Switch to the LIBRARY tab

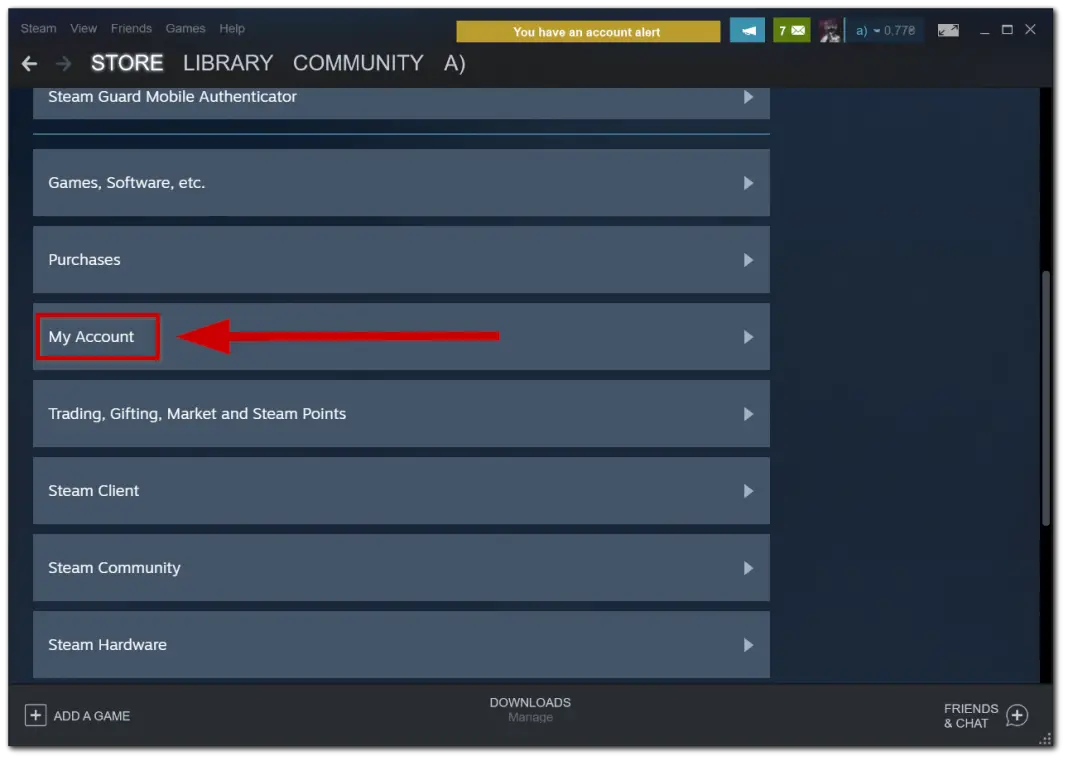tap(227, 63)
